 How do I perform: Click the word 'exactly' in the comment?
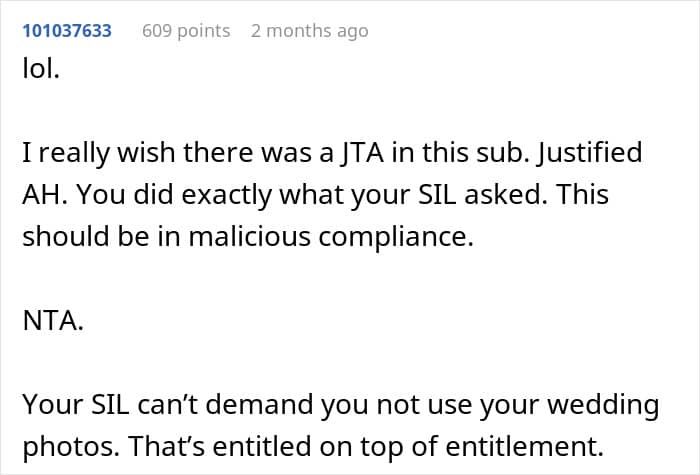(226, 195)
